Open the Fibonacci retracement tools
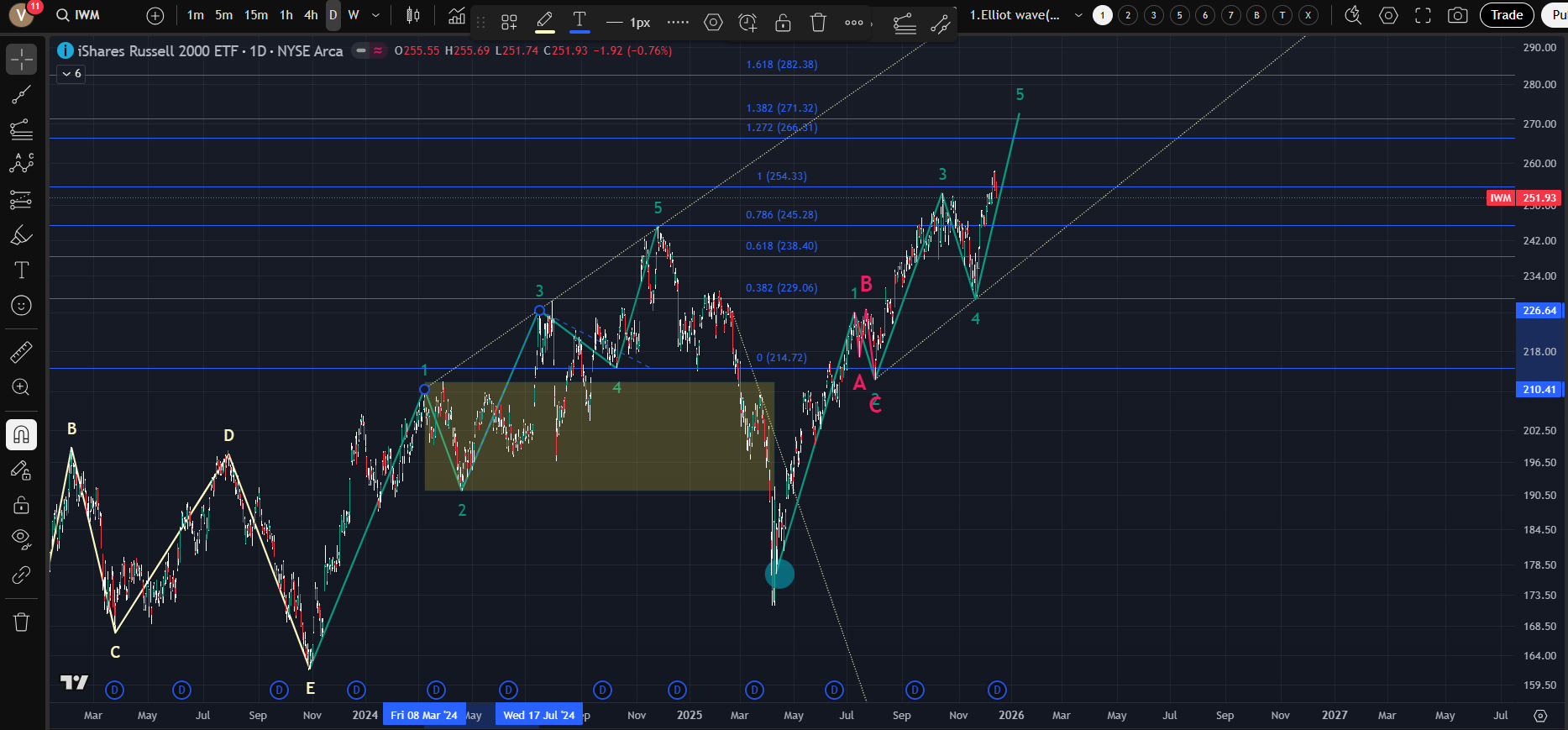Image resolution: width=1568 pixels, height=730 pixels. click(x=21, y=129)
